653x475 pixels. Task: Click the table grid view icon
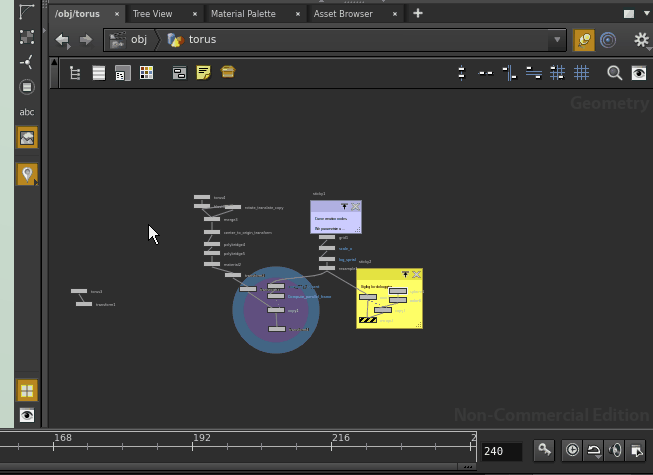click(x=147, y=73)
